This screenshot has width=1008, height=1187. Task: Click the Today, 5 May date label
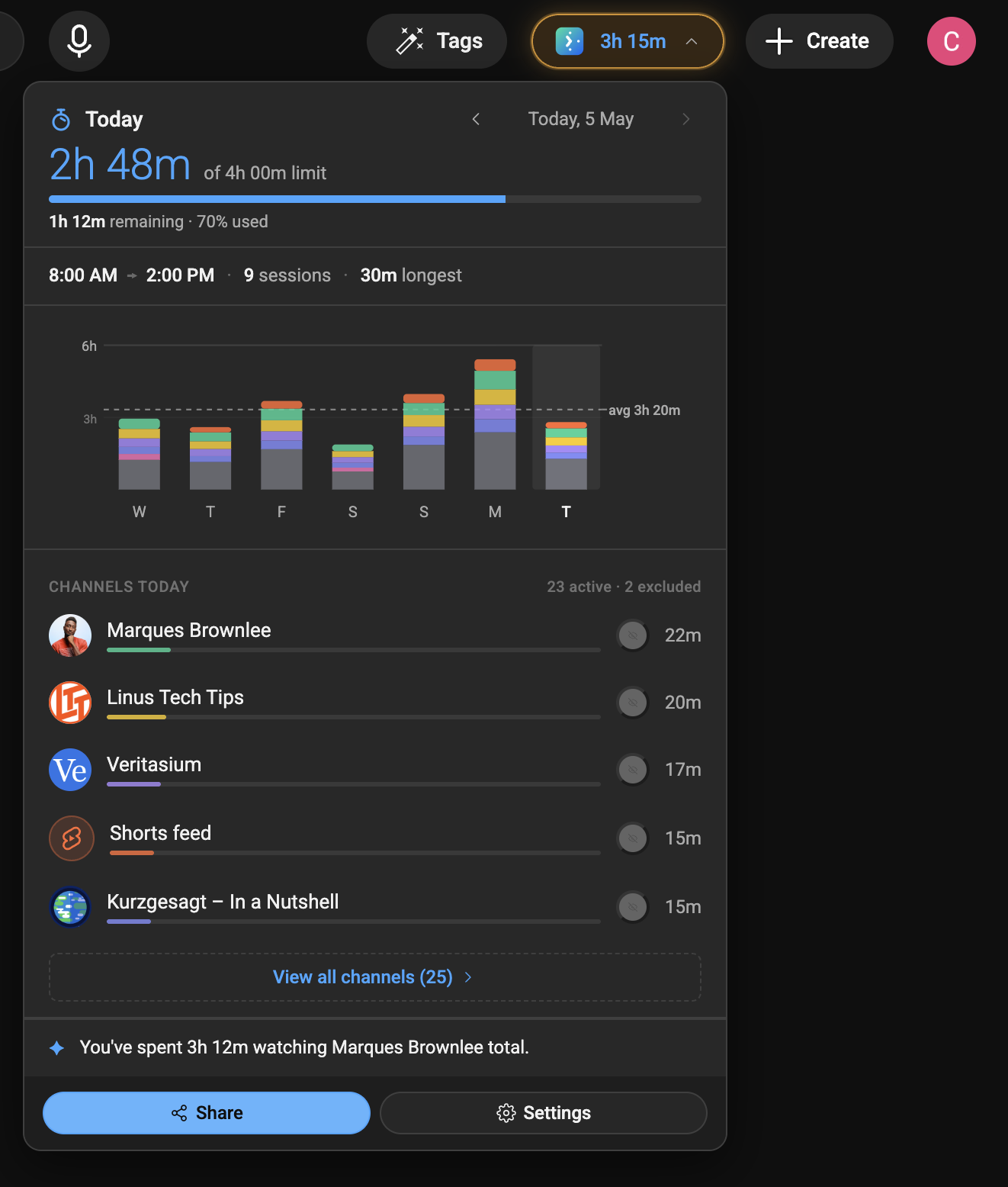pyautogui.click(x=581, y=119)
